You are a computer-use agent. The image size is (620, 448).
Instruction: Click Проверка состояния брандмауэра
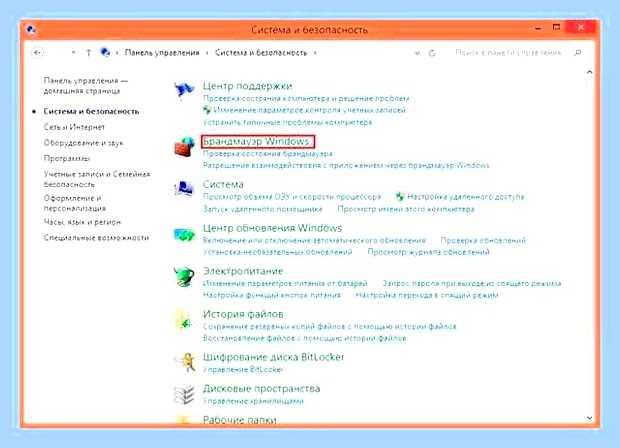[x=268, y=153]
